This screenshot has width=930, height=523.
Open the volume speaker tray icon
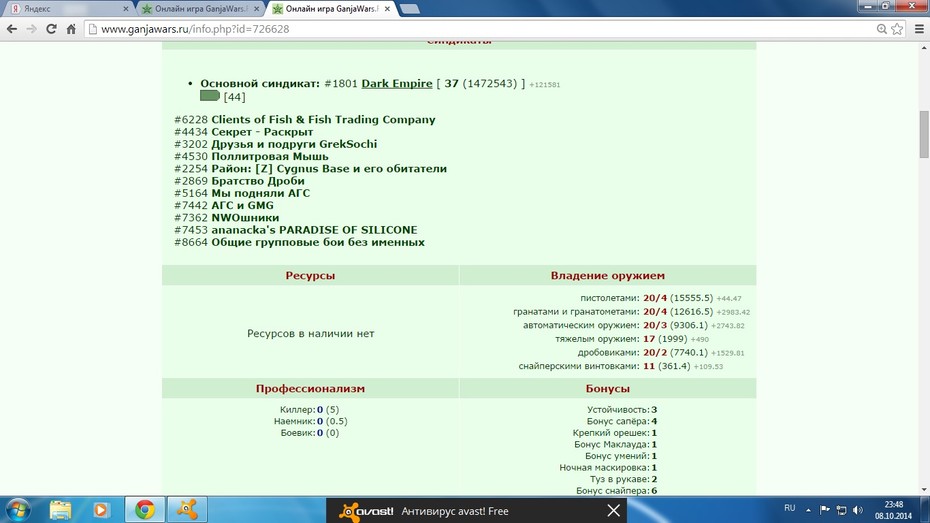tap(858, 510)
